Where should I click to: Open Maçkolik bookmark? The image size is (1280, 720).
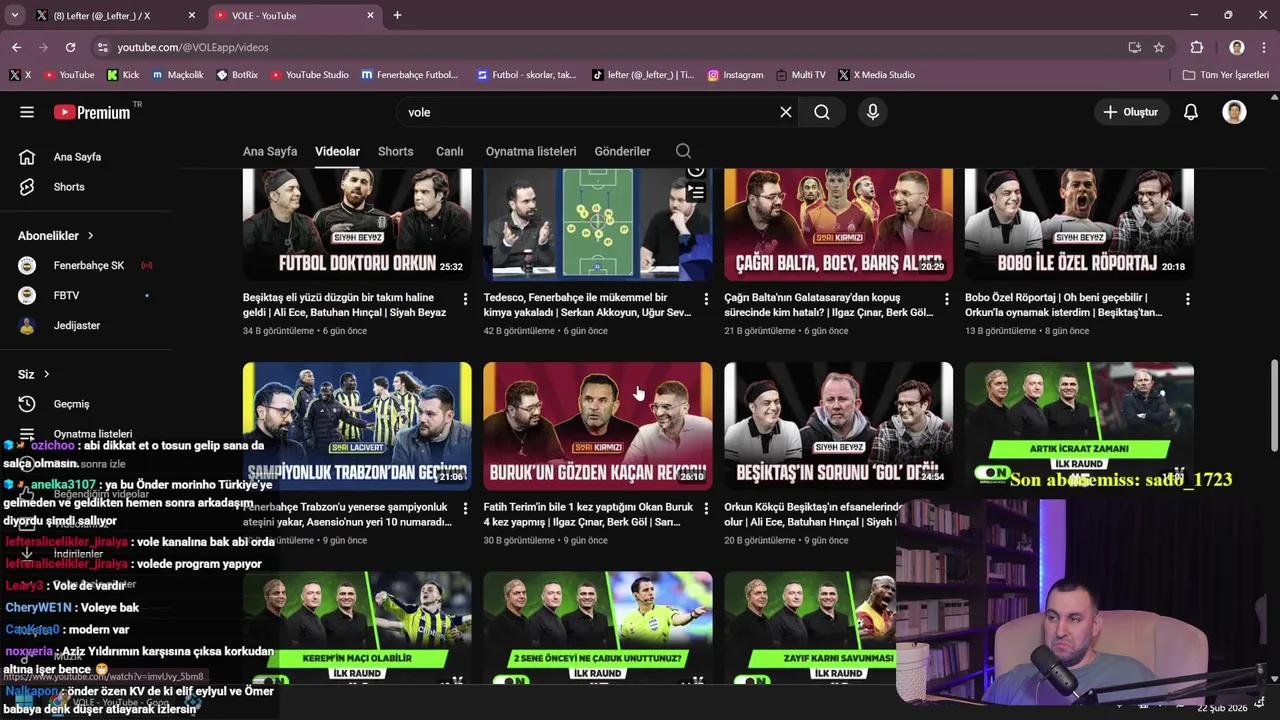click(x=177, y=75)
